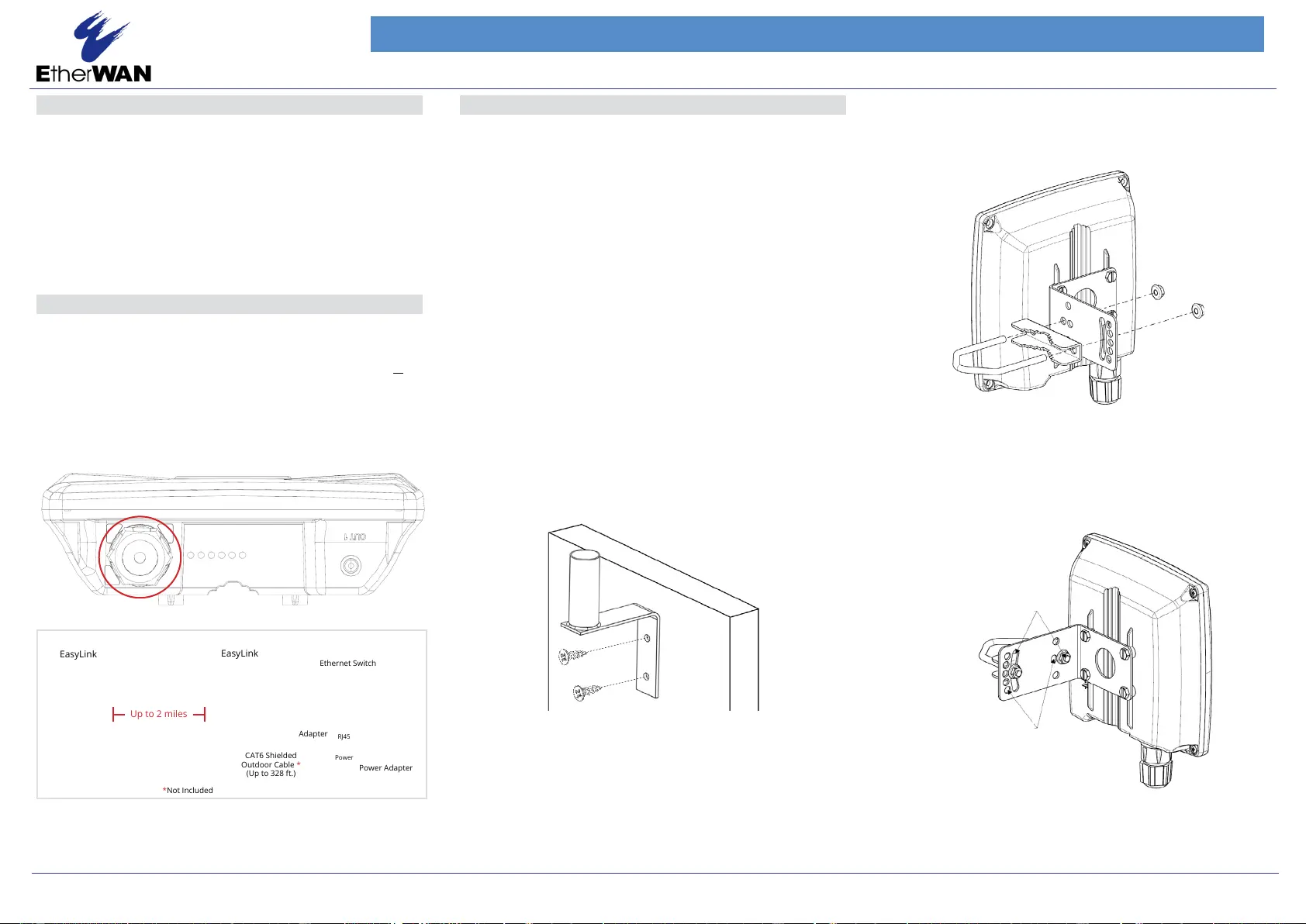This screenshot has width=1306, height=924.
Task: Click the left 'EasyLink' label
Action: click(78, 654)
